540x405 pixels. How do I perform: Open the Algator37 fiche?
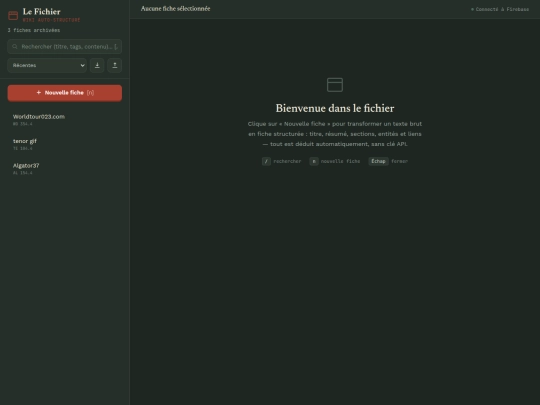point(65,168)
